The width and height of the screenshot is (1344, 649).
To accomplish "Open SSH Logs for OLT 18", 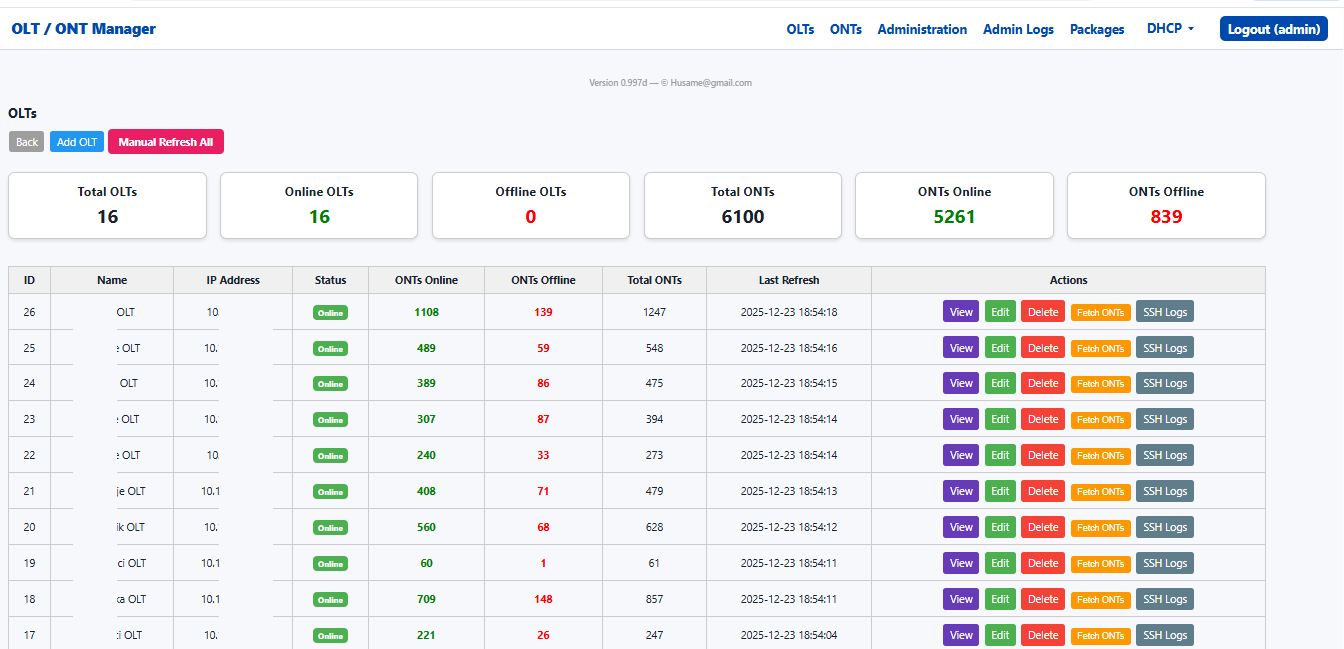I will click(1164, 599).
